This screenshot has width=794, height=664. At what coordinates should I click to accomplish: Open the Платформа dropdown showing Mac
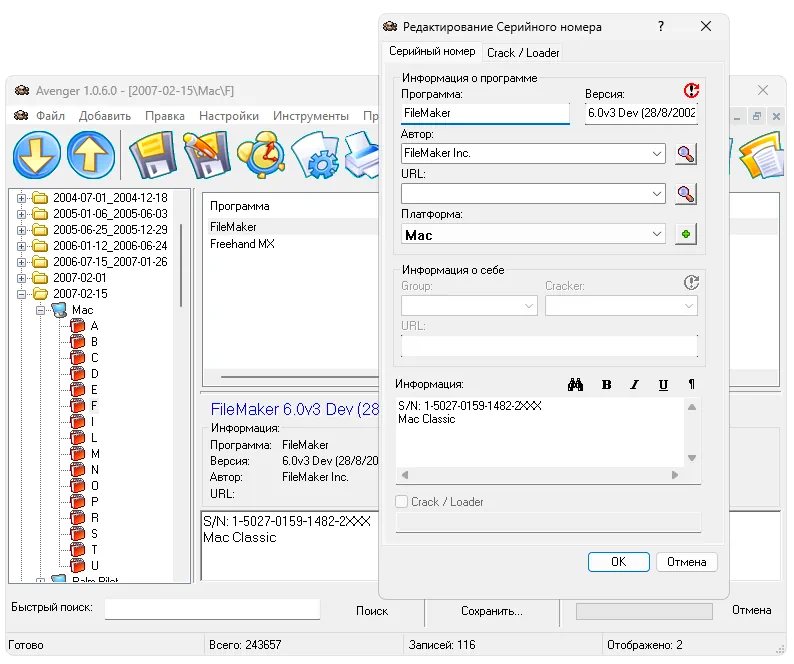click(x=656, y=234)
